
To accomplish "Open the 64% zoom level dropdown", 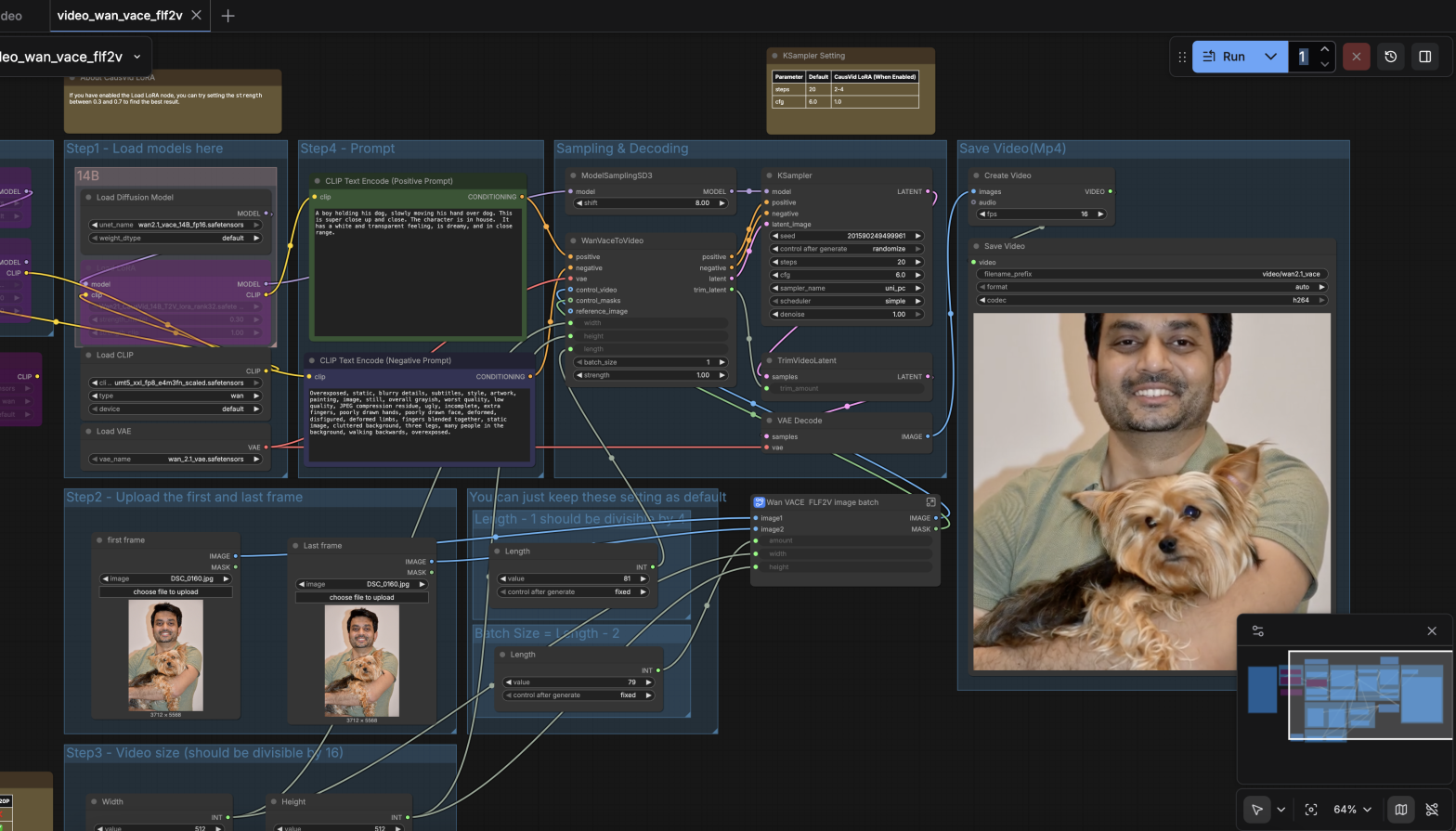I will point(1352,810).
